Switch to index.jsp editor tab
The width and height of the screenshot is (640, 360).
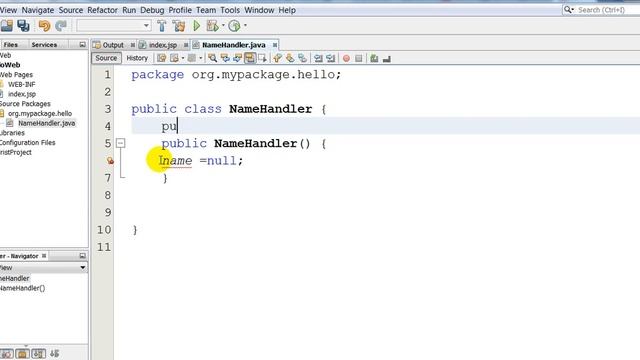pos(162,45)
